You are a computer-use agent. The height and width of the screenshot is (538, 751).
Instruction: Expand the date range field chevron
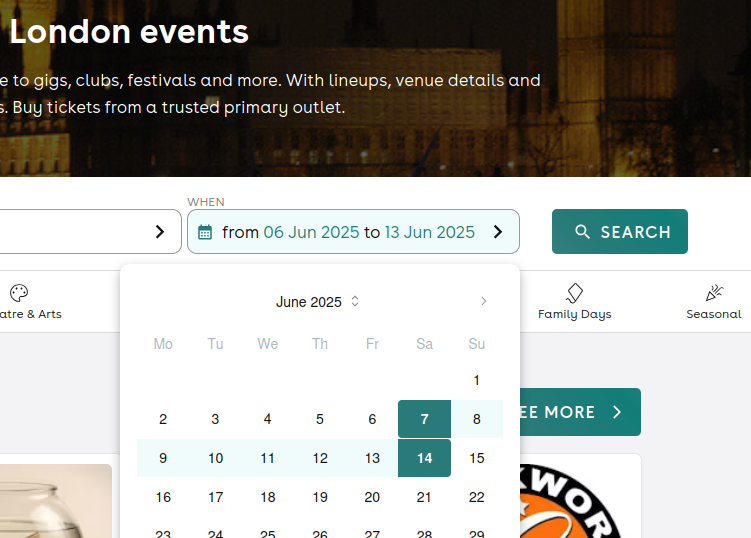498,232
